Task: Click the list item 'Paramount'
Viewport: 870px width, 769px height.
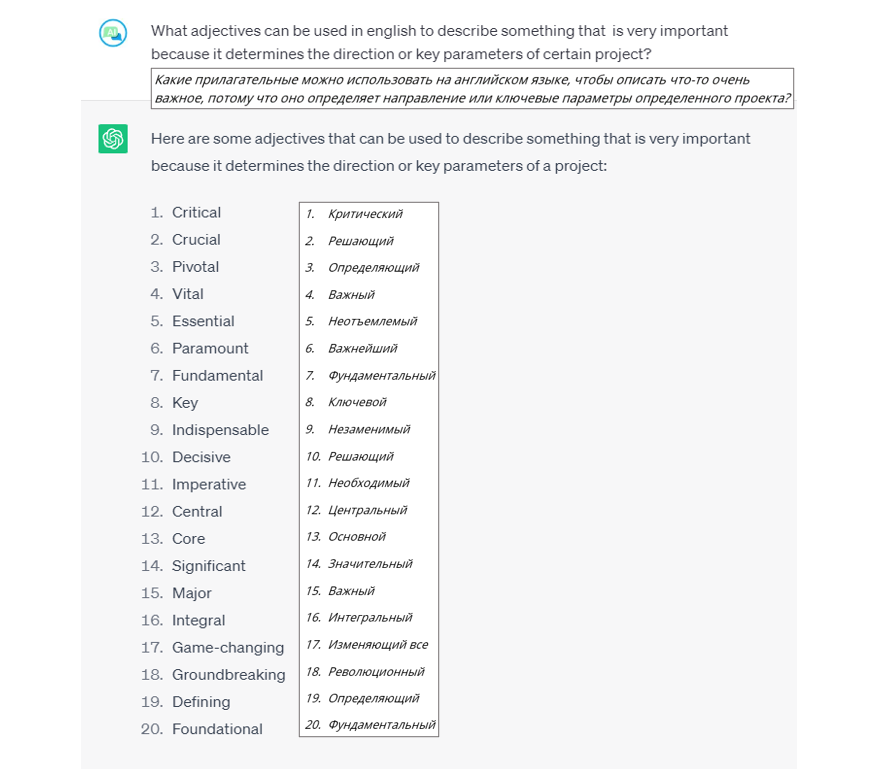Action: click(x=210, y=348)
